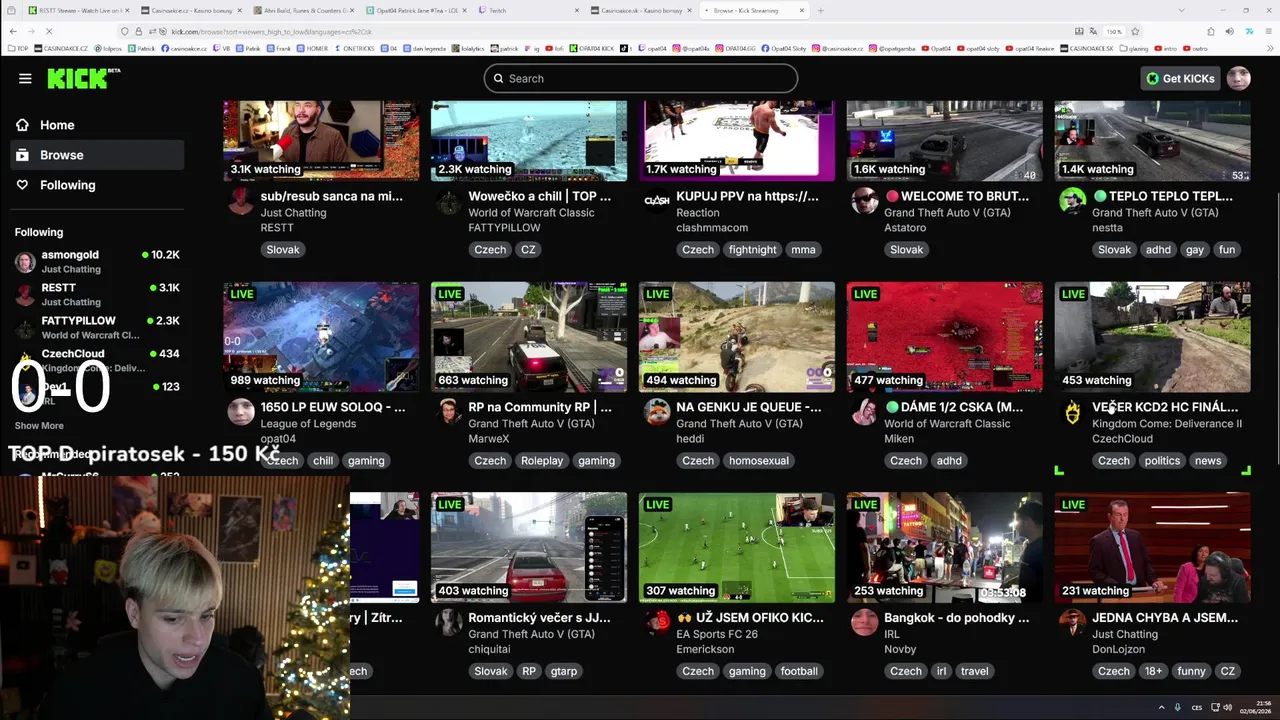Click chiquitai channel avatar
The image size is (1280, 720).
pos(449,622)
